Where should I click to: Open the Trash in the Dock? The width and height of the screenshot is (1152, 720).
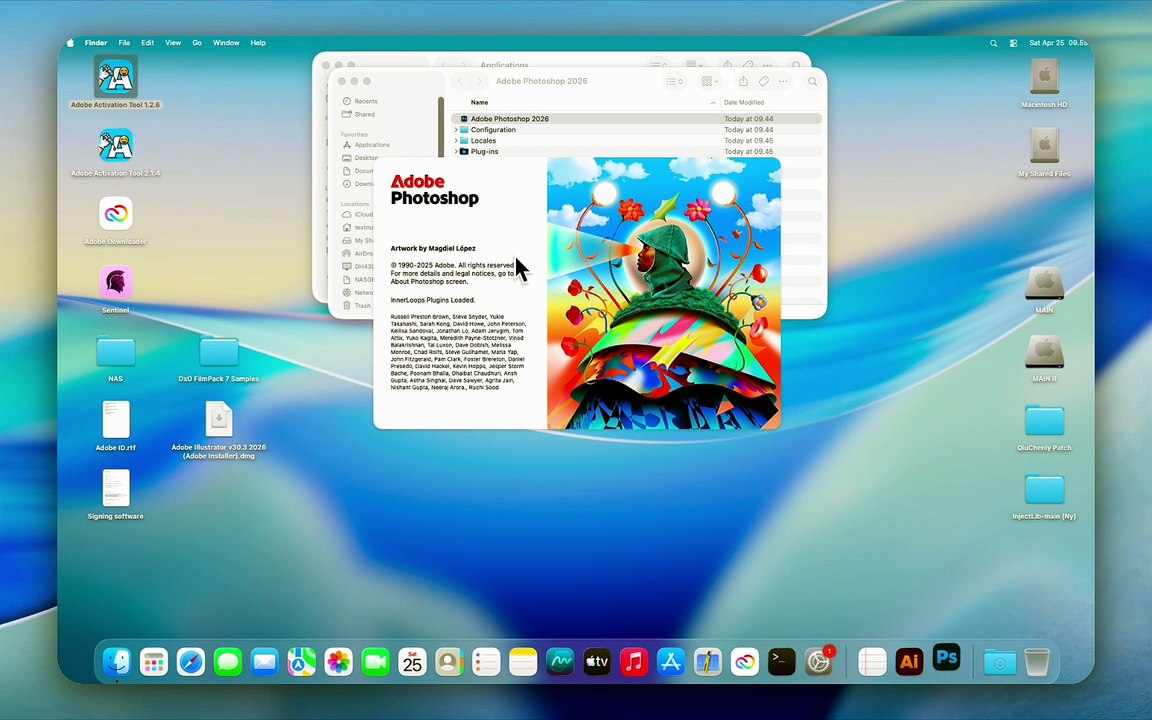pos(1037,662)
